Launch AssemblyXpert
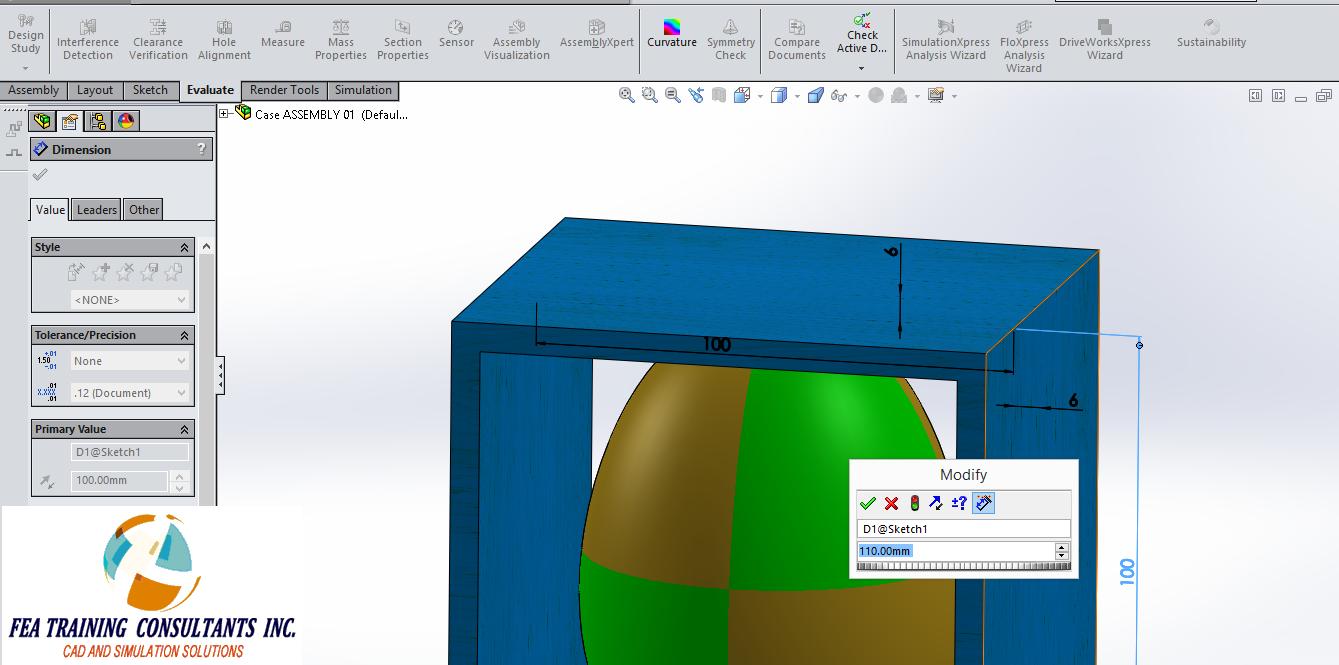 [x=596, y=34]
